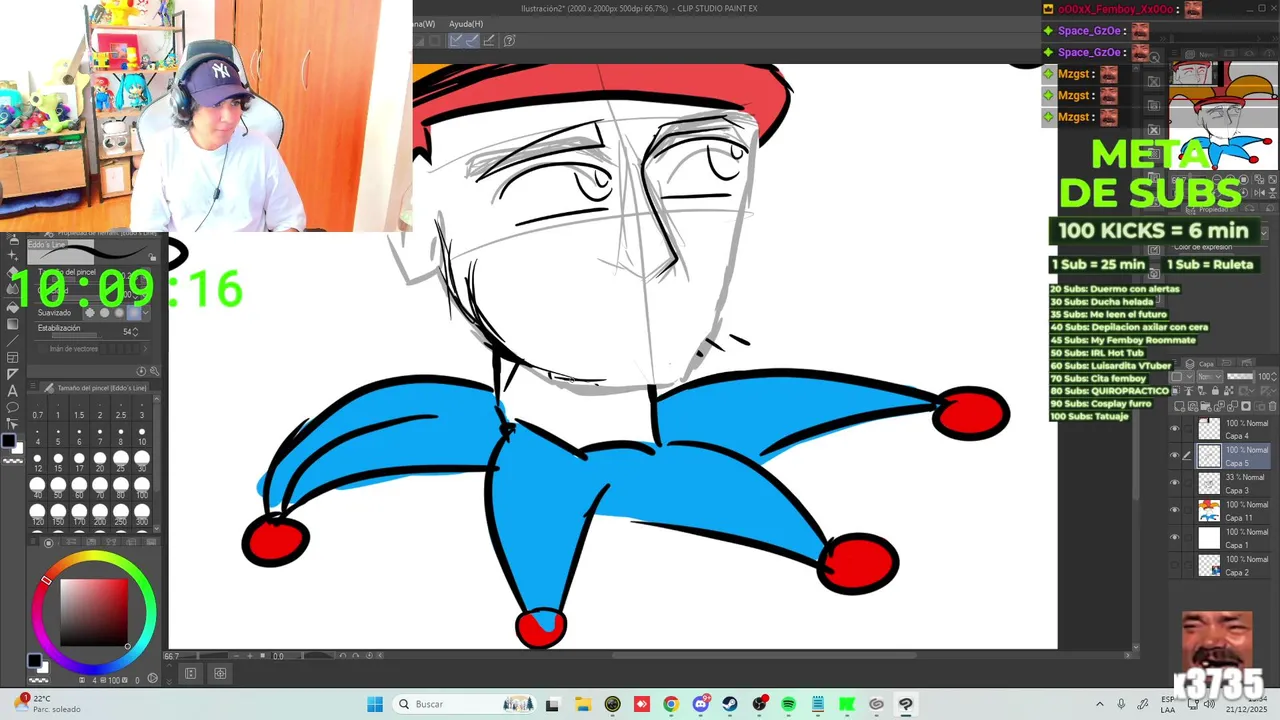Viewport: 1280px width, 720px height.
Task: Expand the Imán de vectores arrow
Action: (x=145, y=349)
